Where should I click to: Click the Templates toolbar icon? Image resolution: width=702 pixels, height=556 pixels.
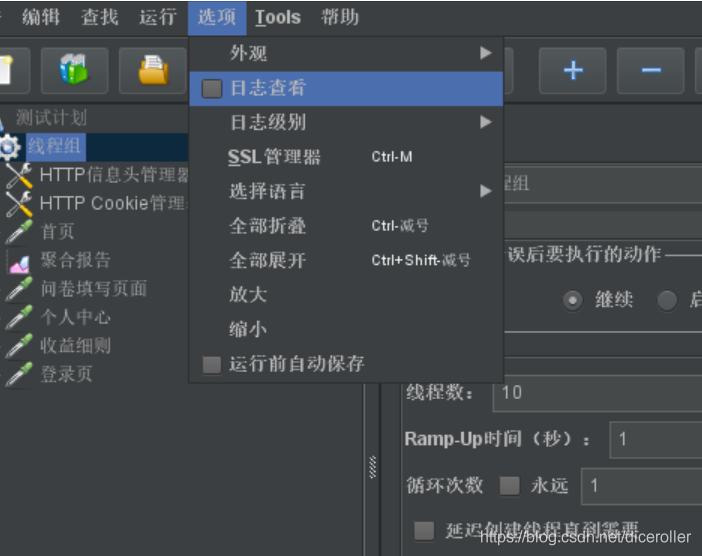[x=74, y=70]
